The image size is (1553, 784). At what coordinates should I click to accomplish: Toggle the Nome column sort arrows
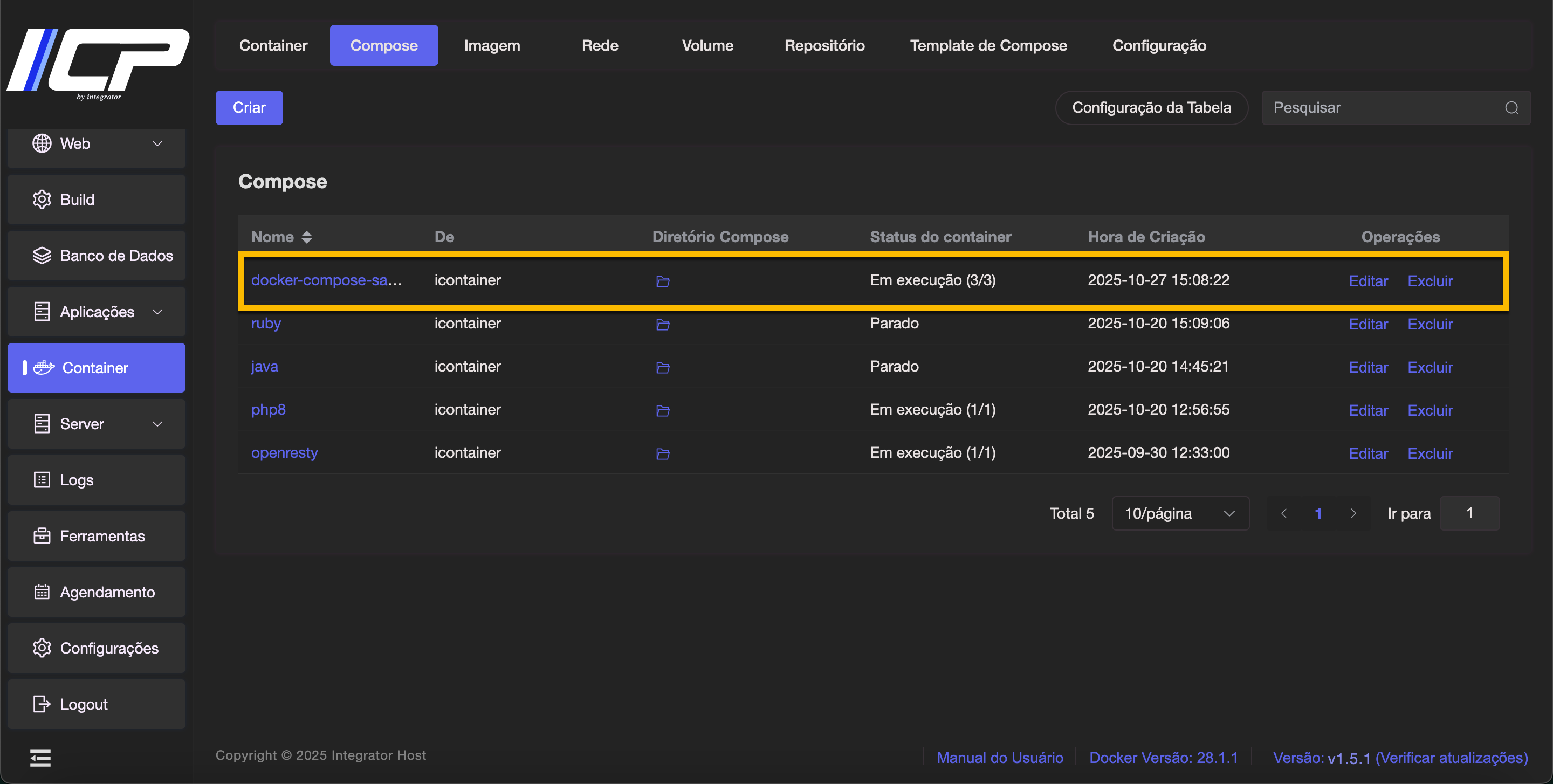point(307,237)
